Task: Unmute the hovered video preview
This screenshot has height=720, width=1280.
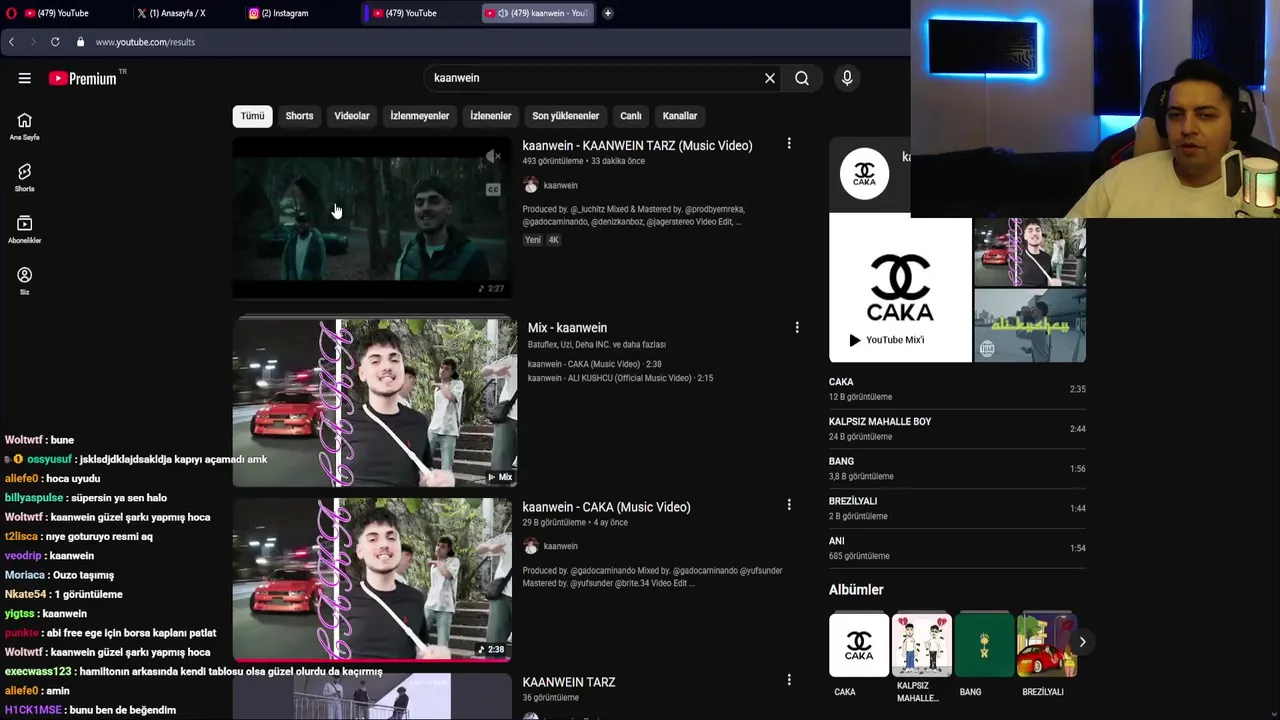Action: coord(493,156)
